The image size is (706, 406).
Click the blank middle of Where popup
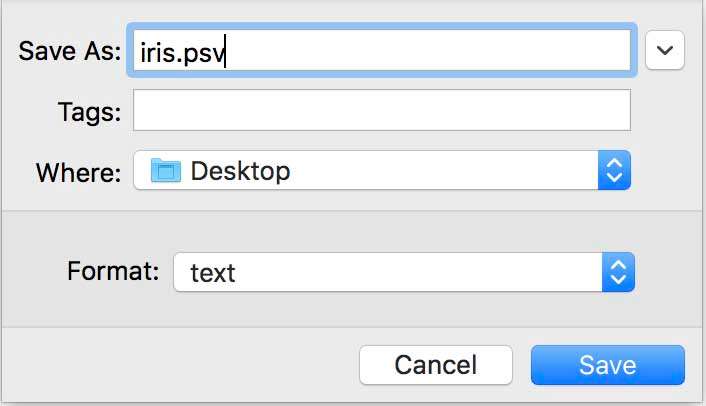[x=444, y=171]
